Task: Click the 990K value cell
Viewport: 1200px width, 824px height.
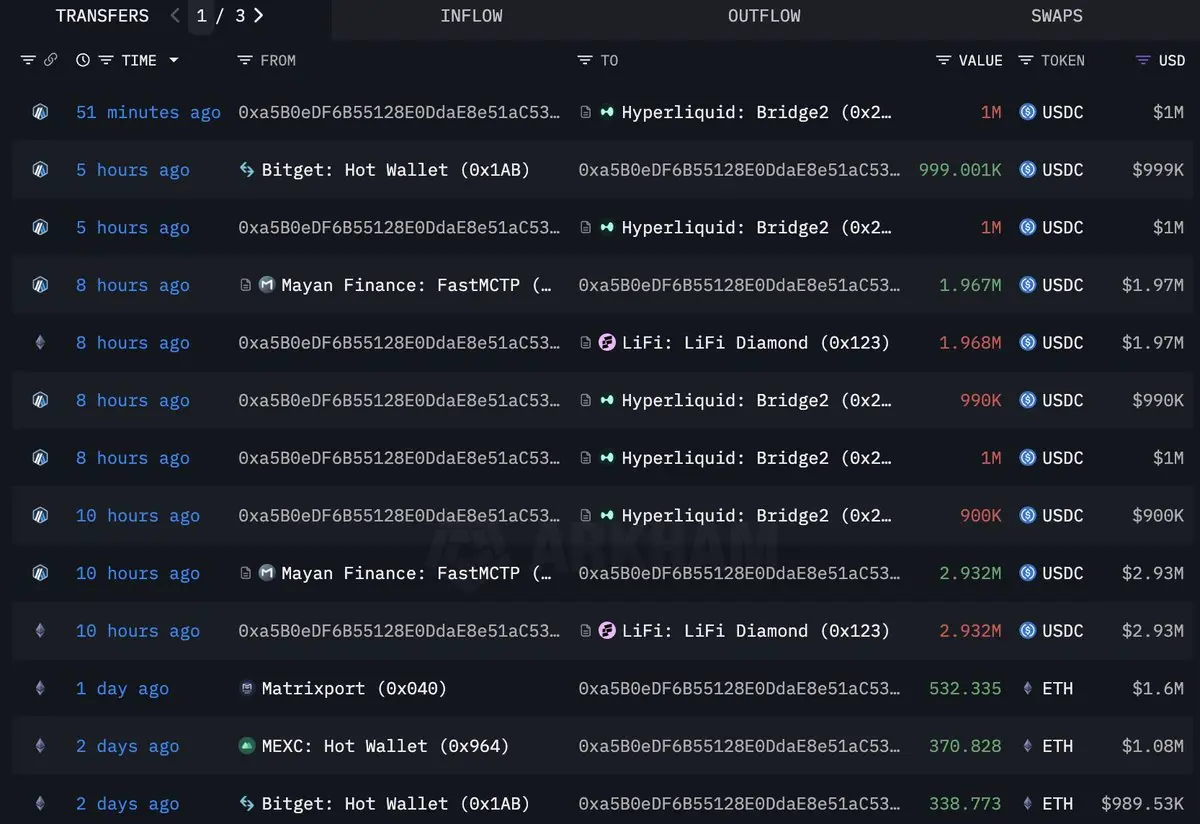Action: click(980, 400)
